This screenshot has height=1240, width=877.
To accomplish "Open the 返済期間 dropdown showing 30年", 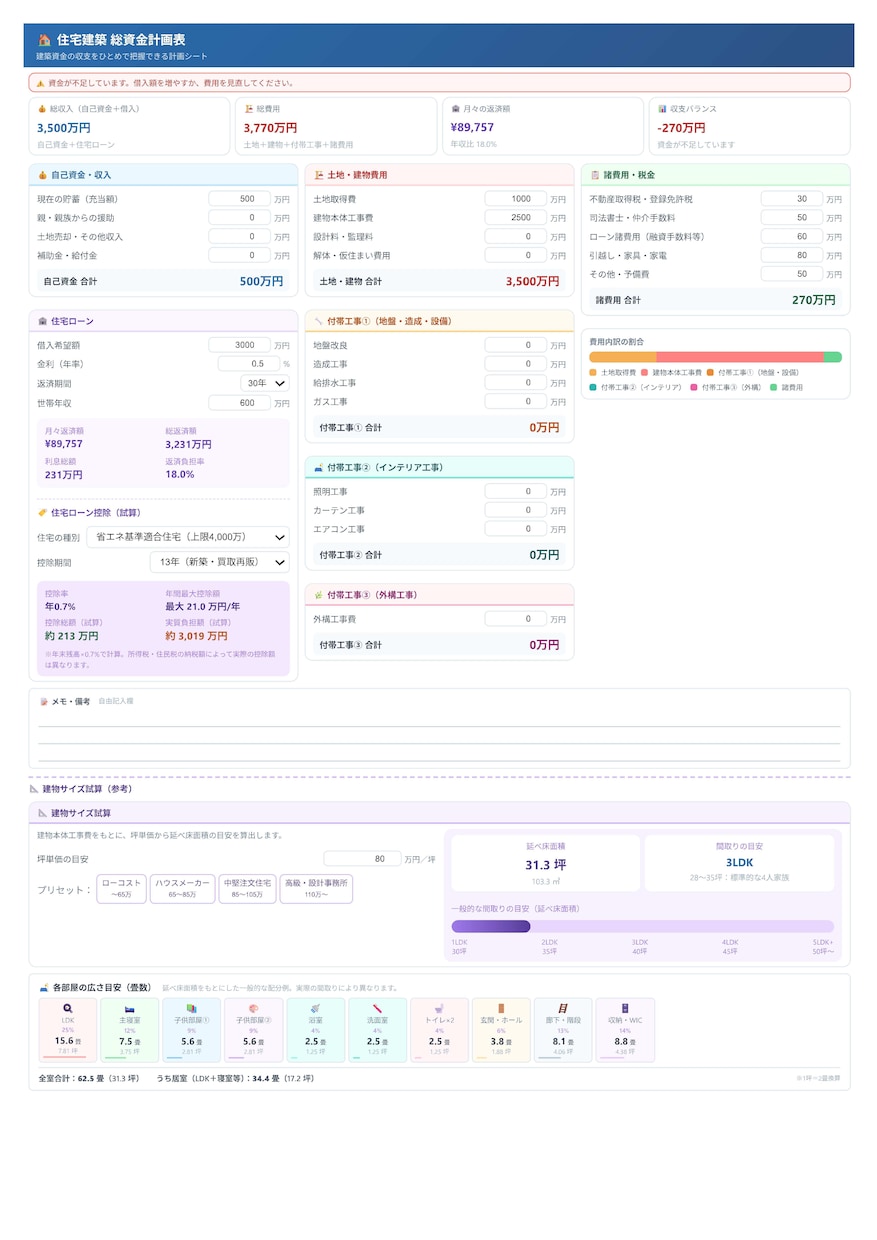I will [265, 383].
